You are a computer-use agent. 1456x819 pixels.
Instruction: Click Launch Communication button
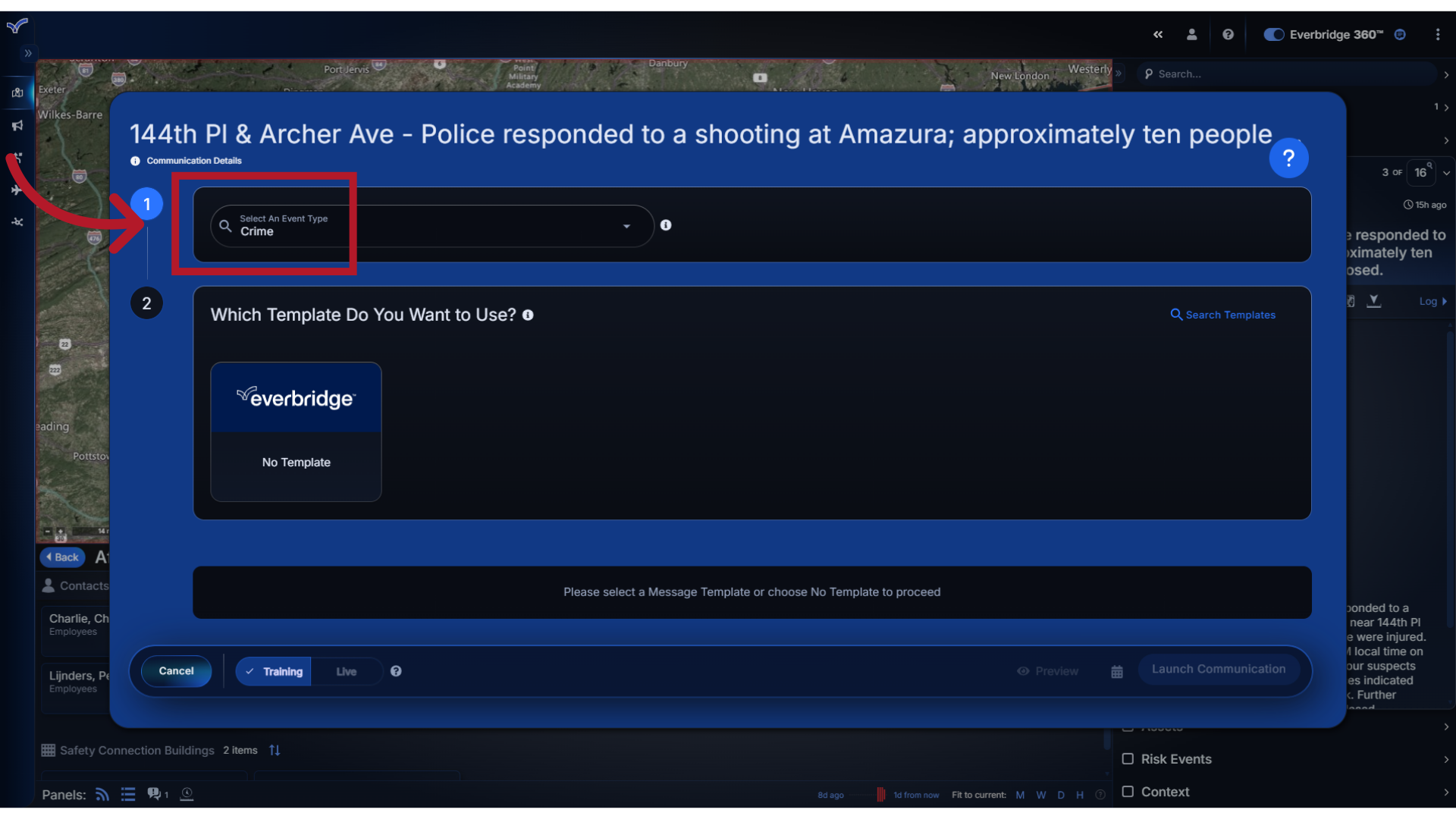click(x=1218, y=668)
